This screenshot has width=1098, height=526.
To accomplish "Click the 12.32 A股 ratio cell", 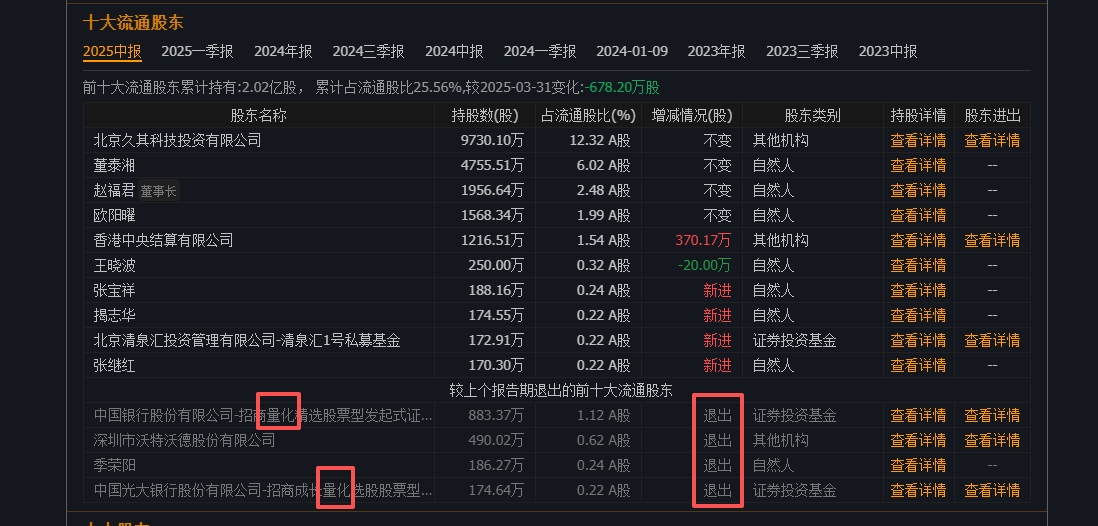I will click(600, 140).
